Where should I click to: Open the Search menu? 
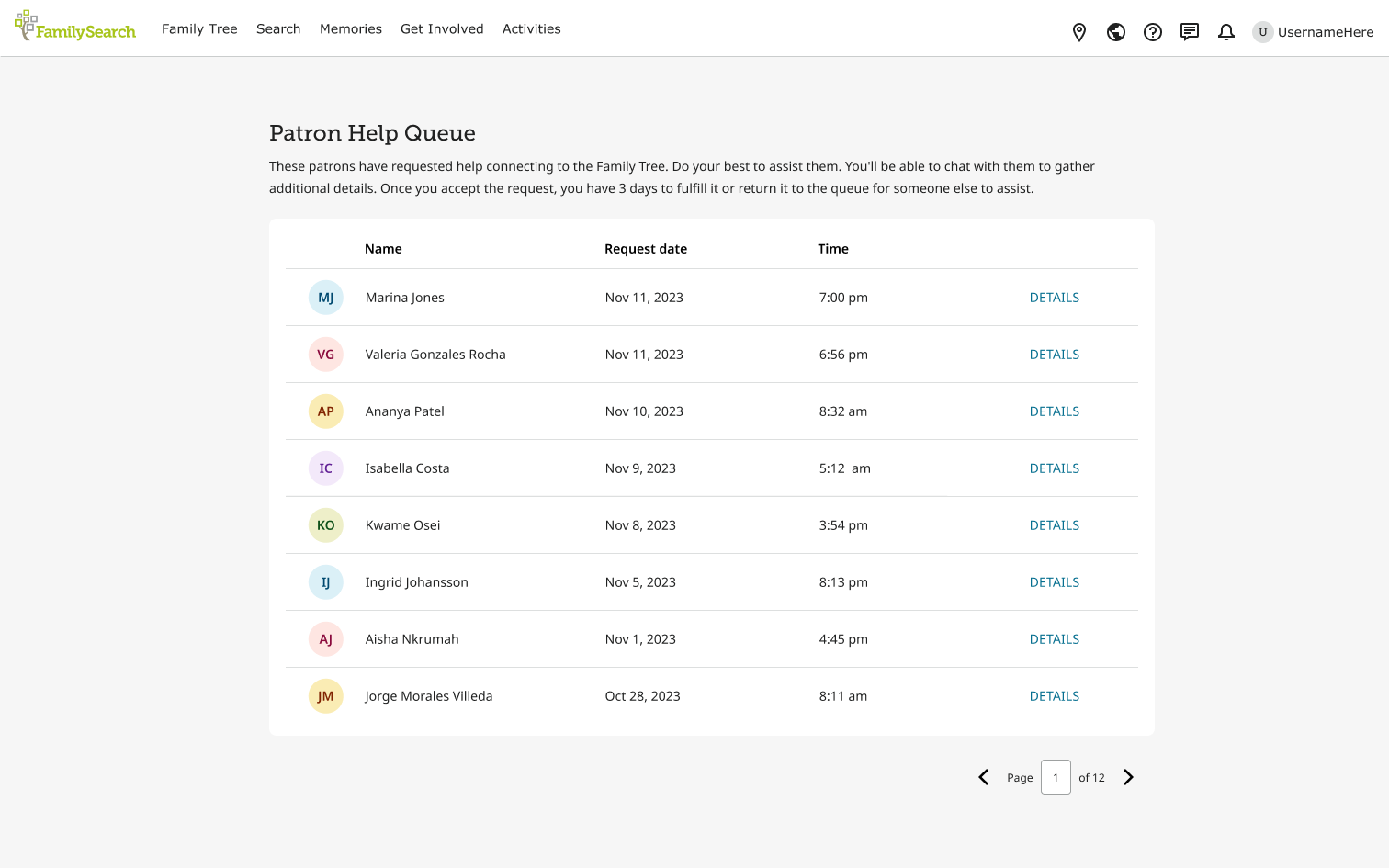[x=278, y=29]
